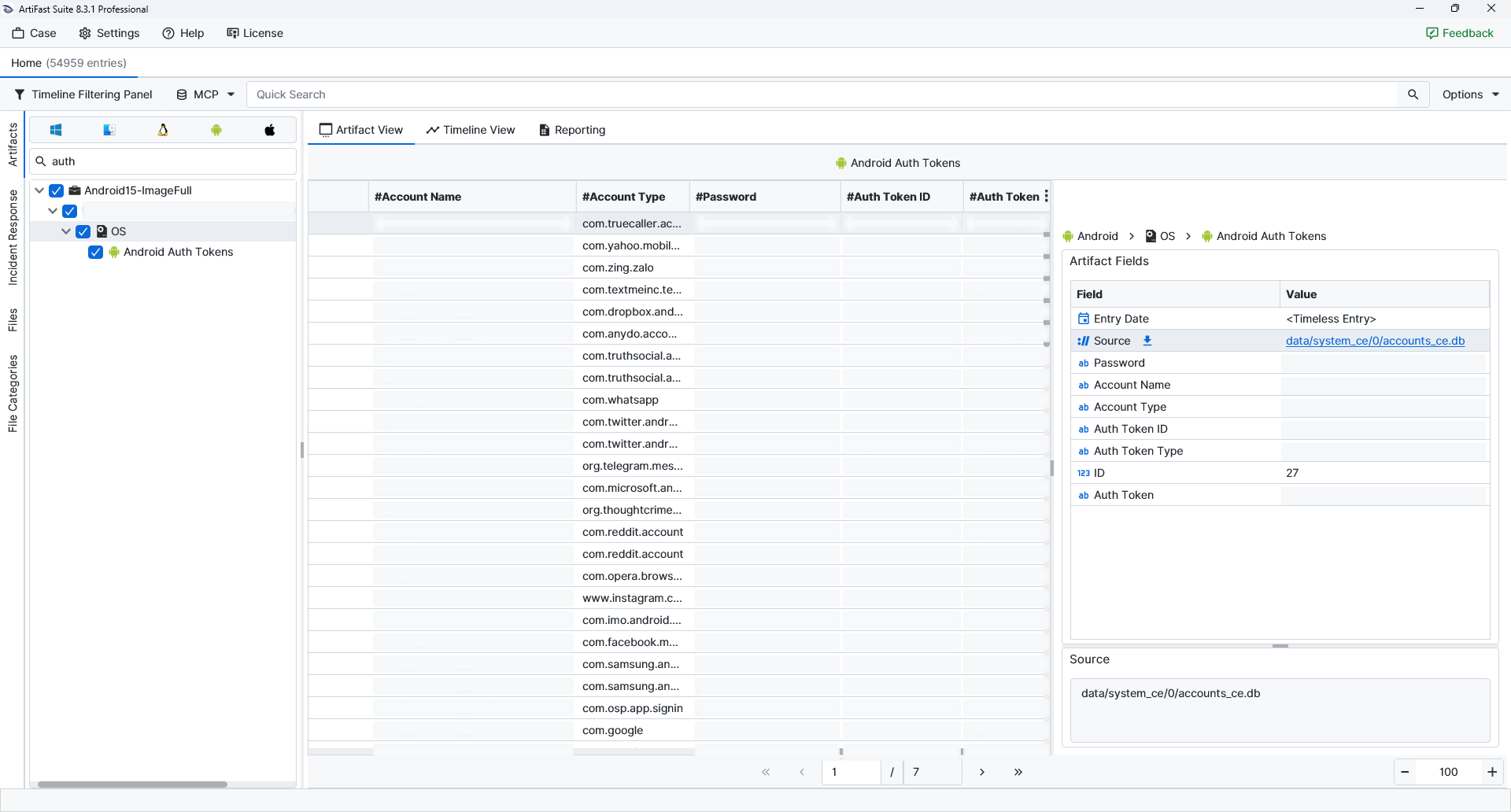Select the Apple iOS platform icon
The width and height of the screenshot is (1511, 812).
270,130
